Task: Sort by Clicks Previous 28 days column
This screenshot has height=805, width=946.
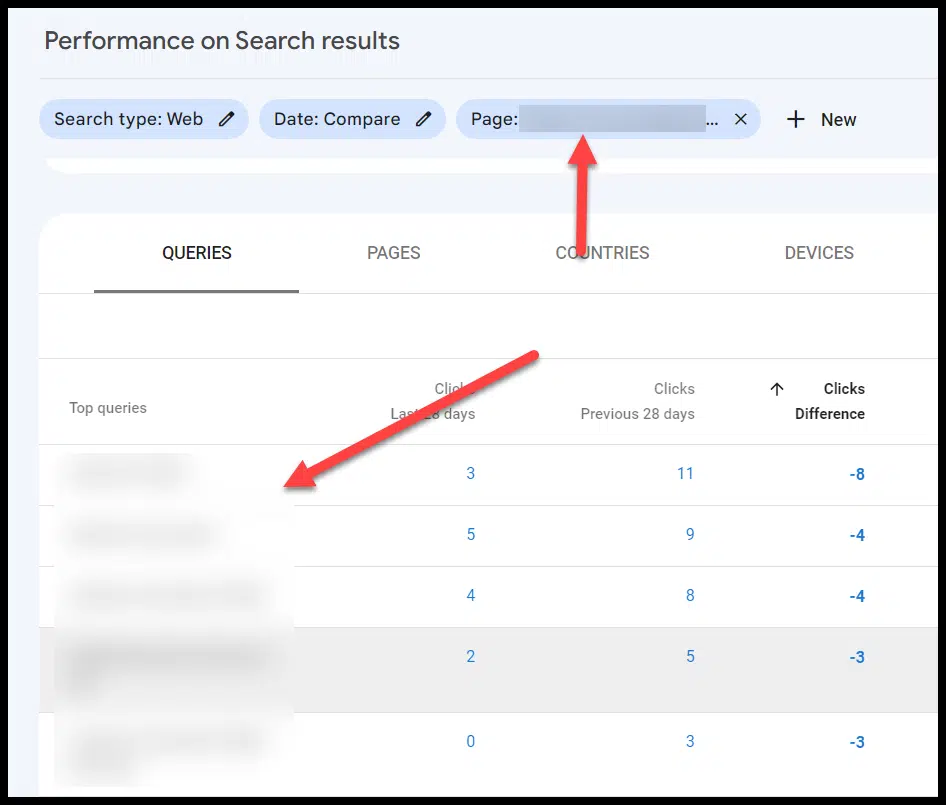Action: 638,401
